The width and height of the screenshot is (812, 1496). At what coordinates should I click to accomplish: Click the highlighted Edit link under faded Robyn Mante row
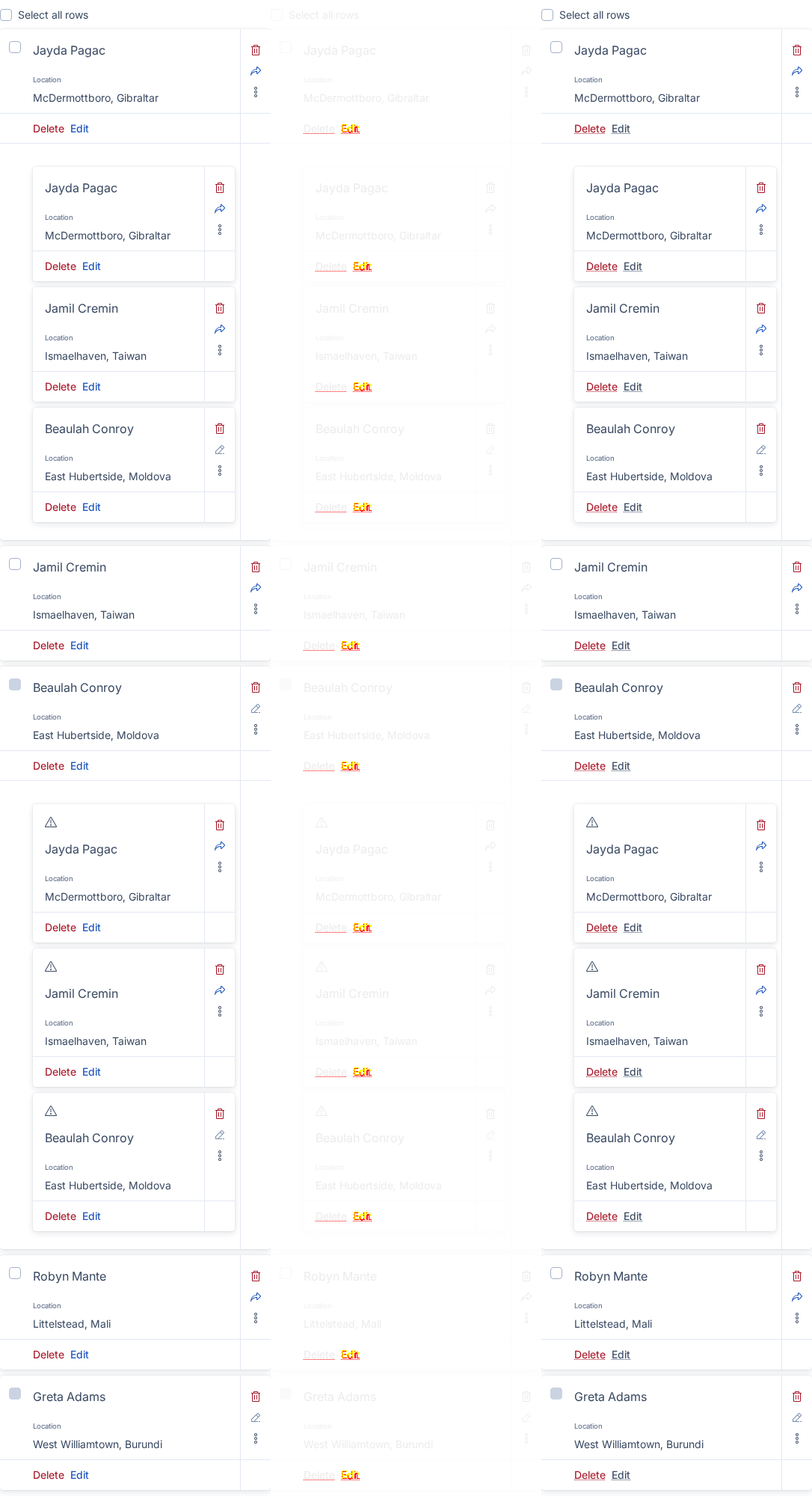(350, 1355)
